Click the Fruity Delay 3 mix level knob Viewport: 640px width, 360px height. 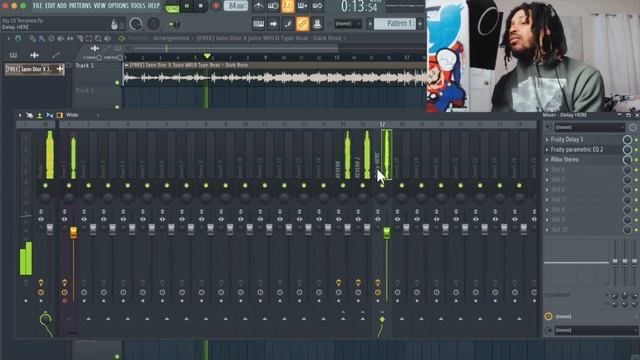(627, 140)
